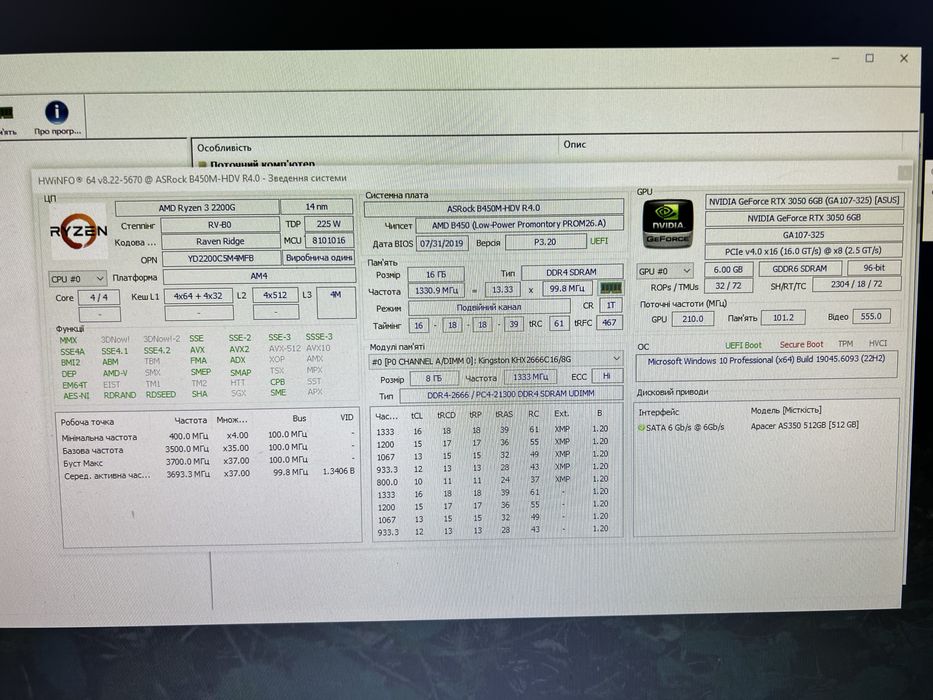Image resolution: width=933 pixels, height=700 pixels.
Task: Maximize the main HWiNFO window
Action: (x=869, y=58)
